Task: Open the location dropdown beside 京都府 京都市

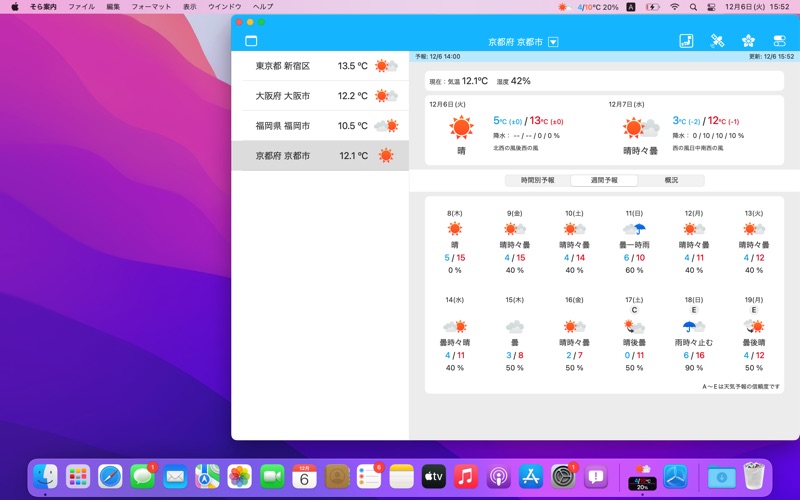Action: [x=553, y=42]
